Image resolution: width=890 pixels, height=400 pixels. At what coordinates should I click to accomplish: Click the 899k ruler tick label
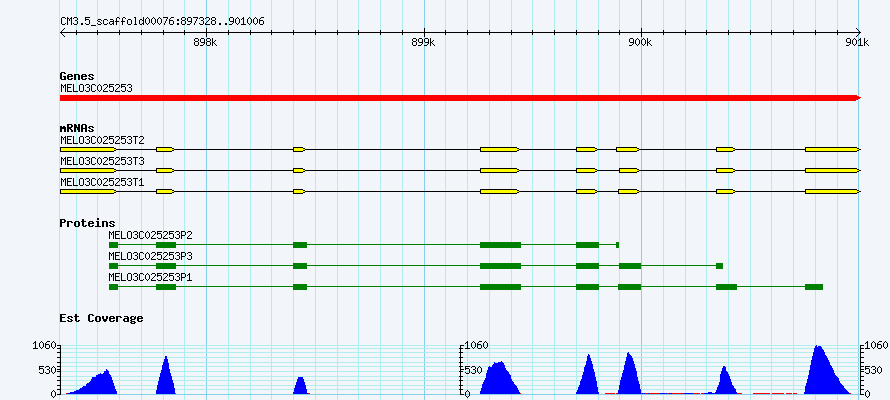click(423, 43)
